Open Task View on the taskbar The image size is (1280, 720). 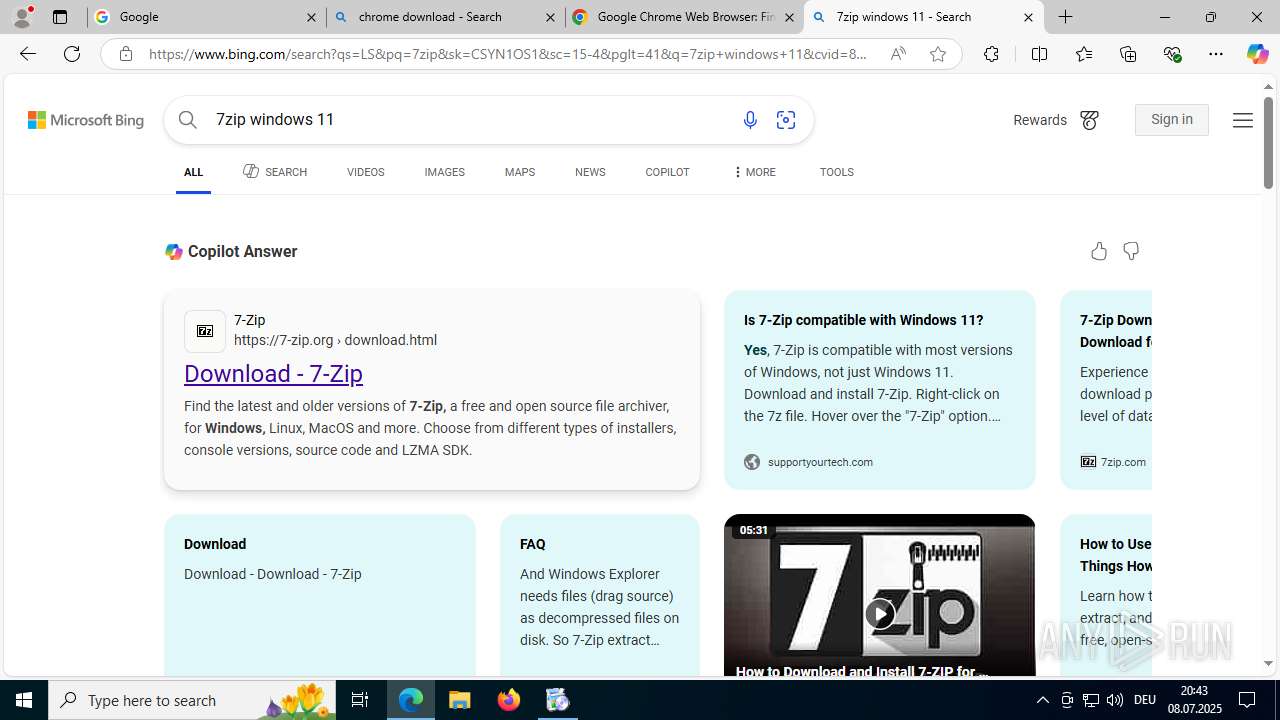[360, 700]
